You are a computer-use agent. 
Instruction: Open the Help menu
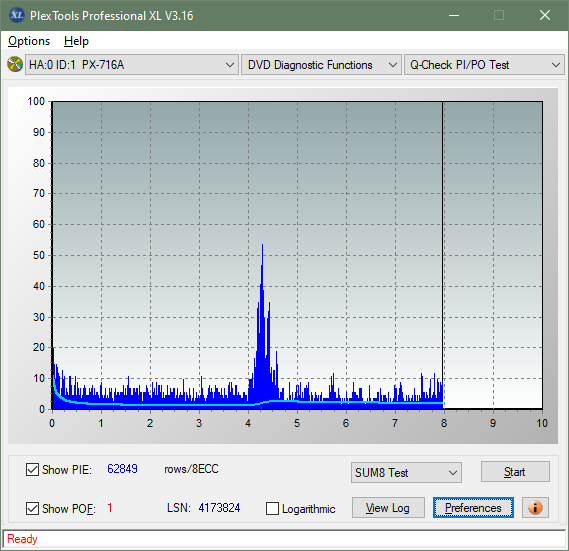tap(76, 41)
